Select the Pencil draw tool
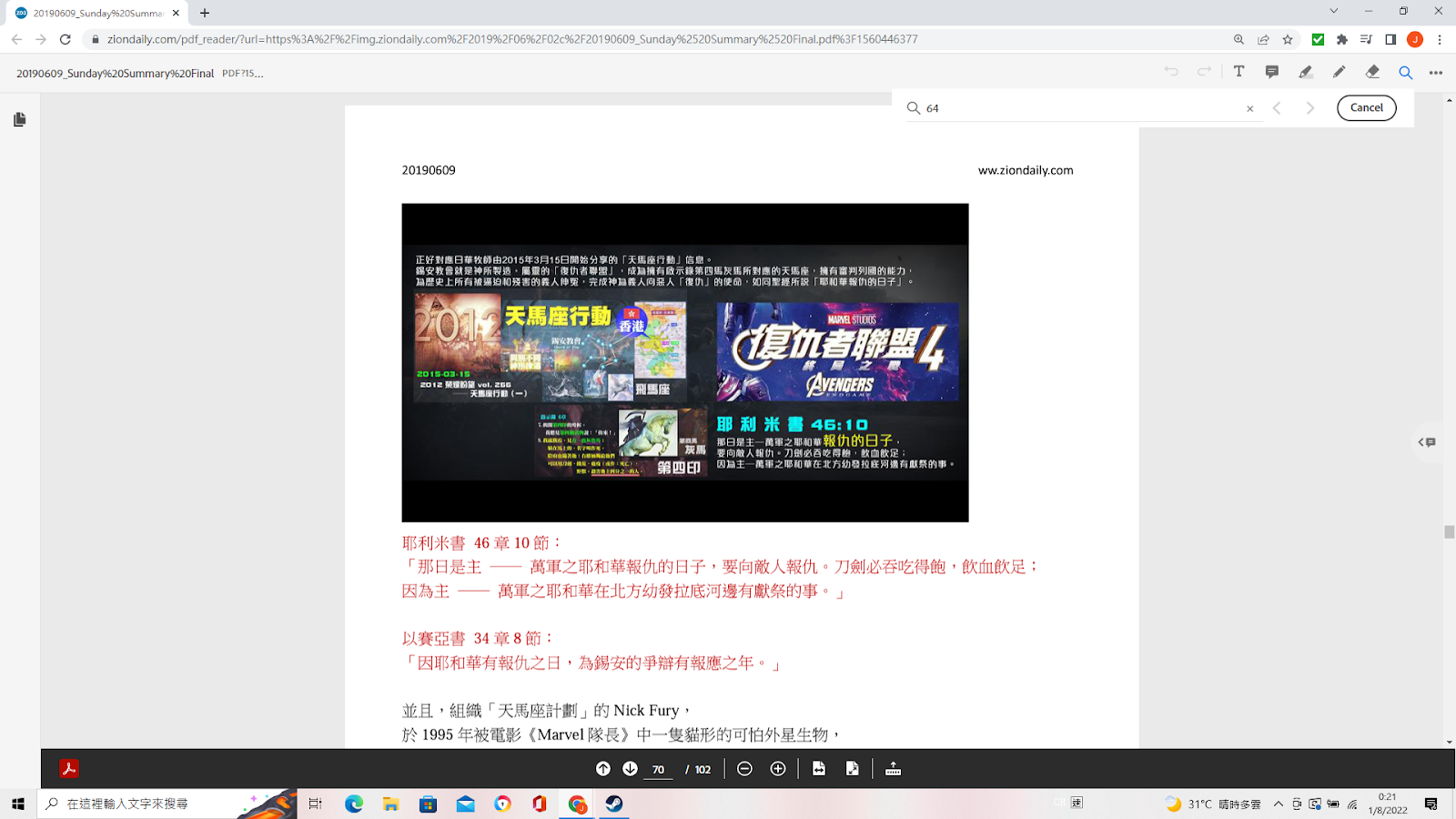 (1339, 72)
